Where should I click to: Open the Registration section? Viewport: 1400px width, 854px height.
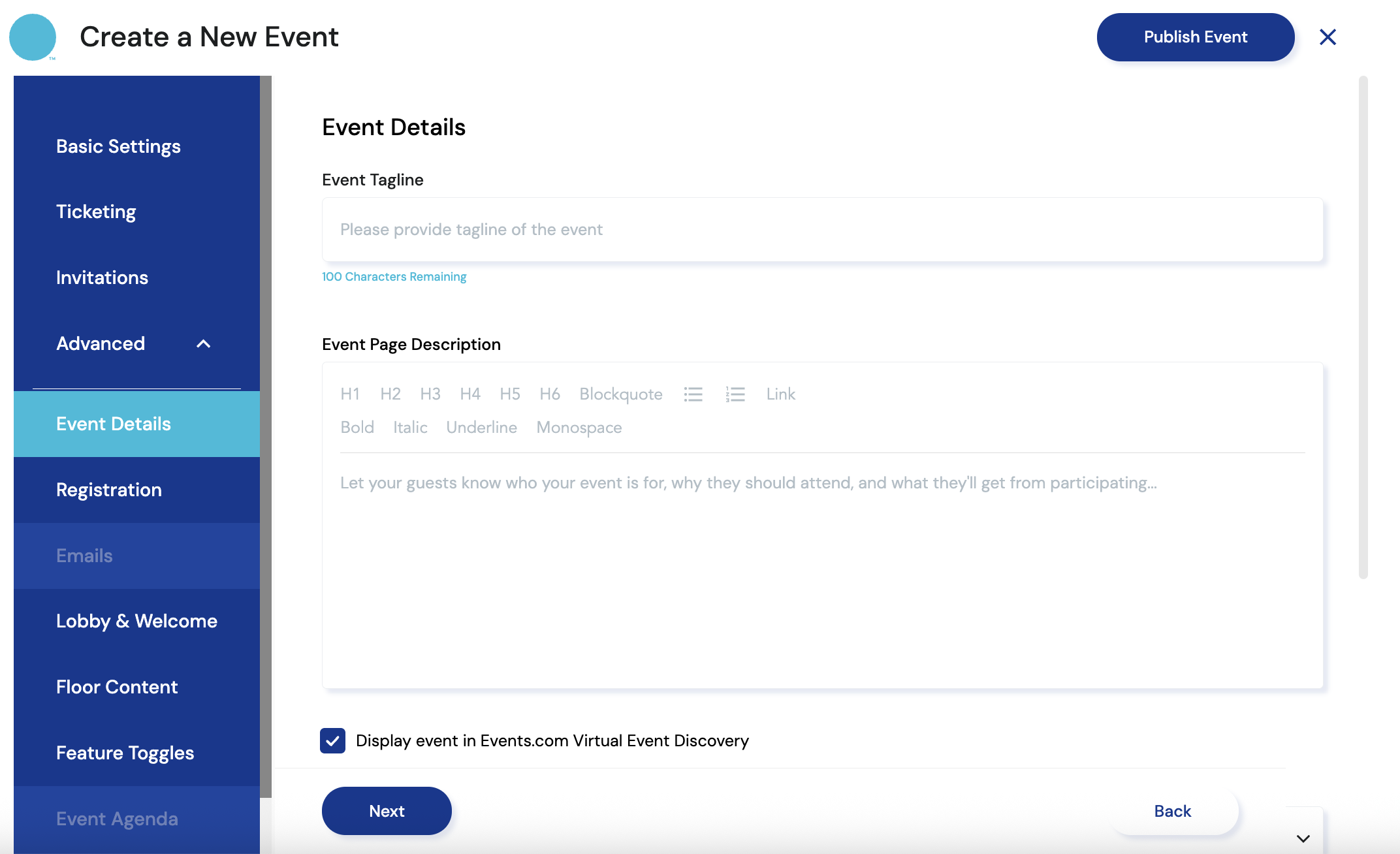click(109, 490)
